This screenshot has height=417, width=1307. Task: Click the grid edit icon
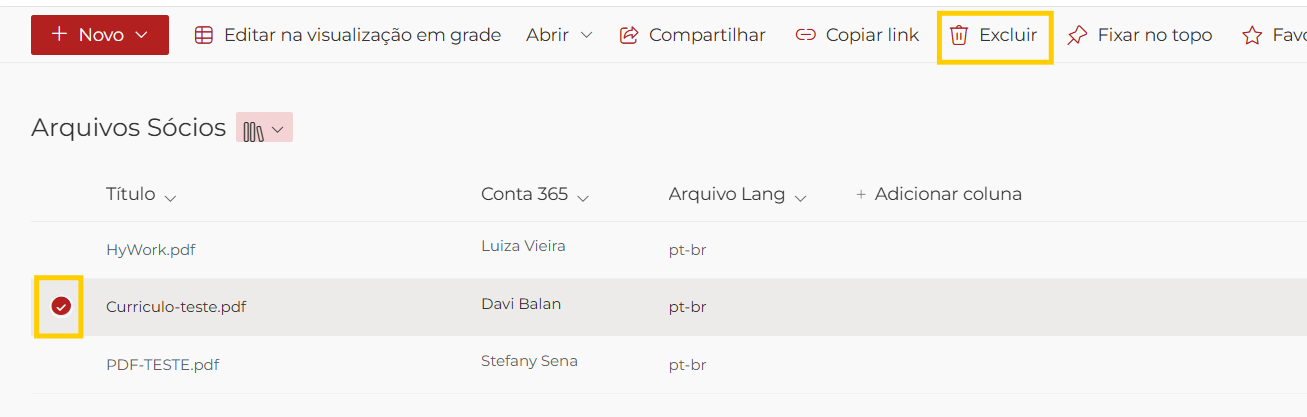[x=203, y=35]
